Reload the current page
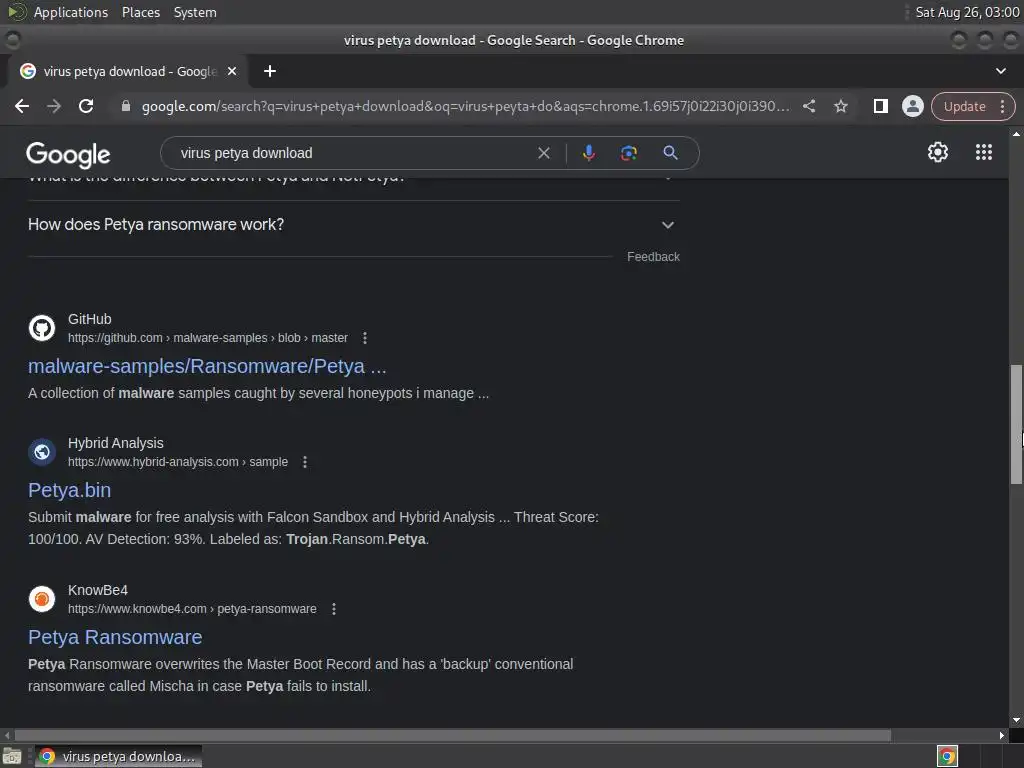Viewport: 1024px width, 768px height. point(86,106)
